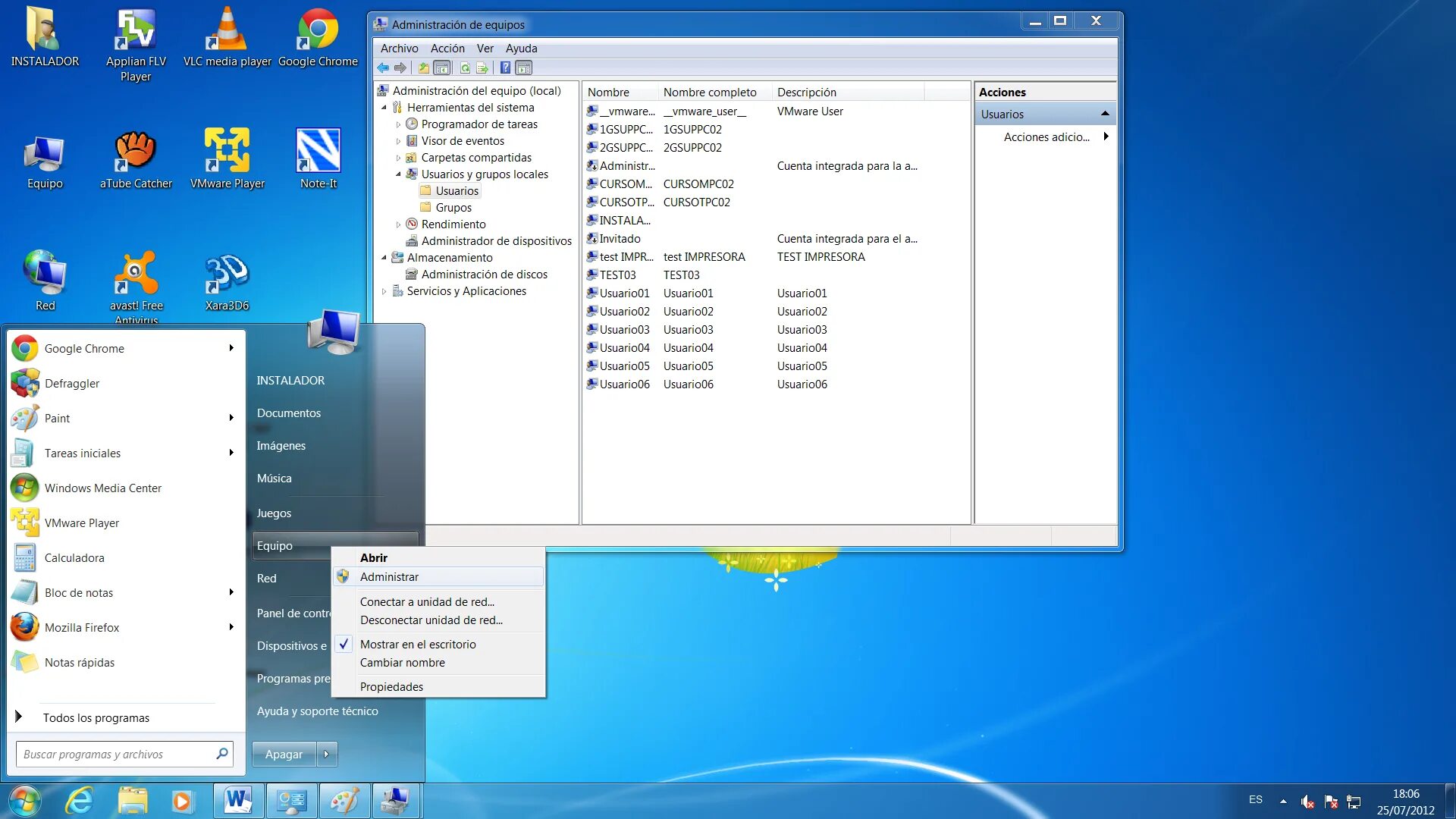Choose Administrar in the context menu
The height and width of the screenshot is (819, 1456).
[389, 577]
